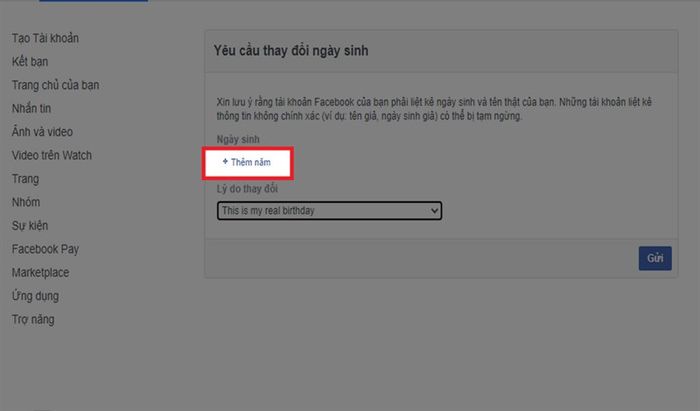
Task: Open the Tạo Tài khoản help topic
Action: 45,38
